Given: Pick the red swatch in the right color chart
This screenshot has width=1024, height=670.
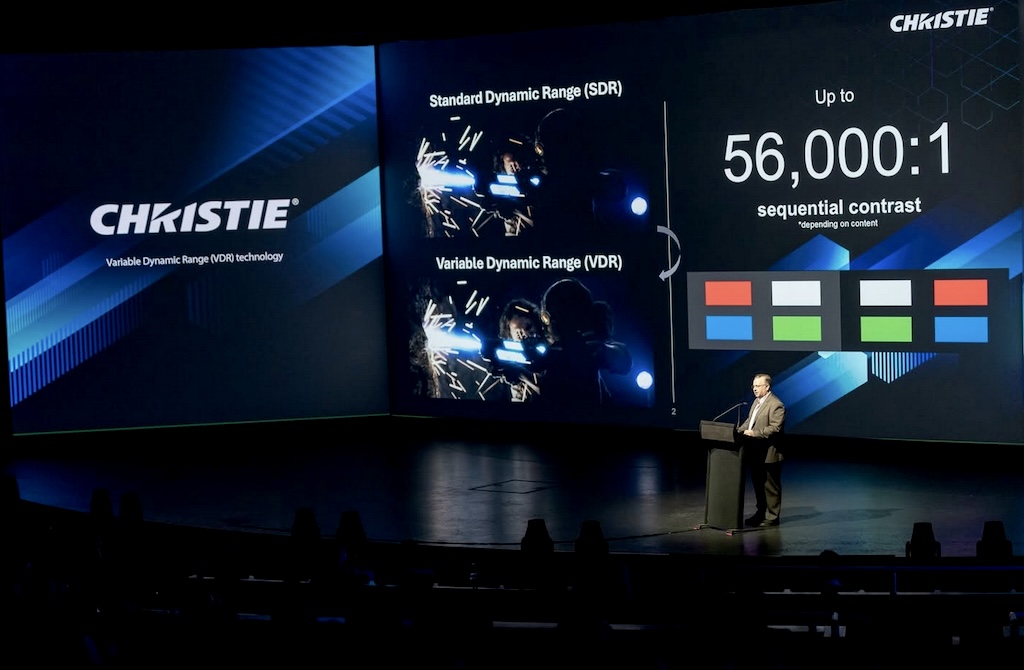Looking at the screenshot, I should click(x=961, y=293).
